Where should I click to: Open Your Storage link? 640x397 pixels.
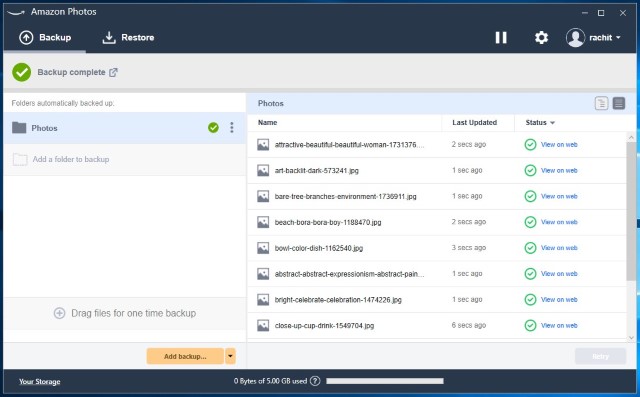[40, 381]
